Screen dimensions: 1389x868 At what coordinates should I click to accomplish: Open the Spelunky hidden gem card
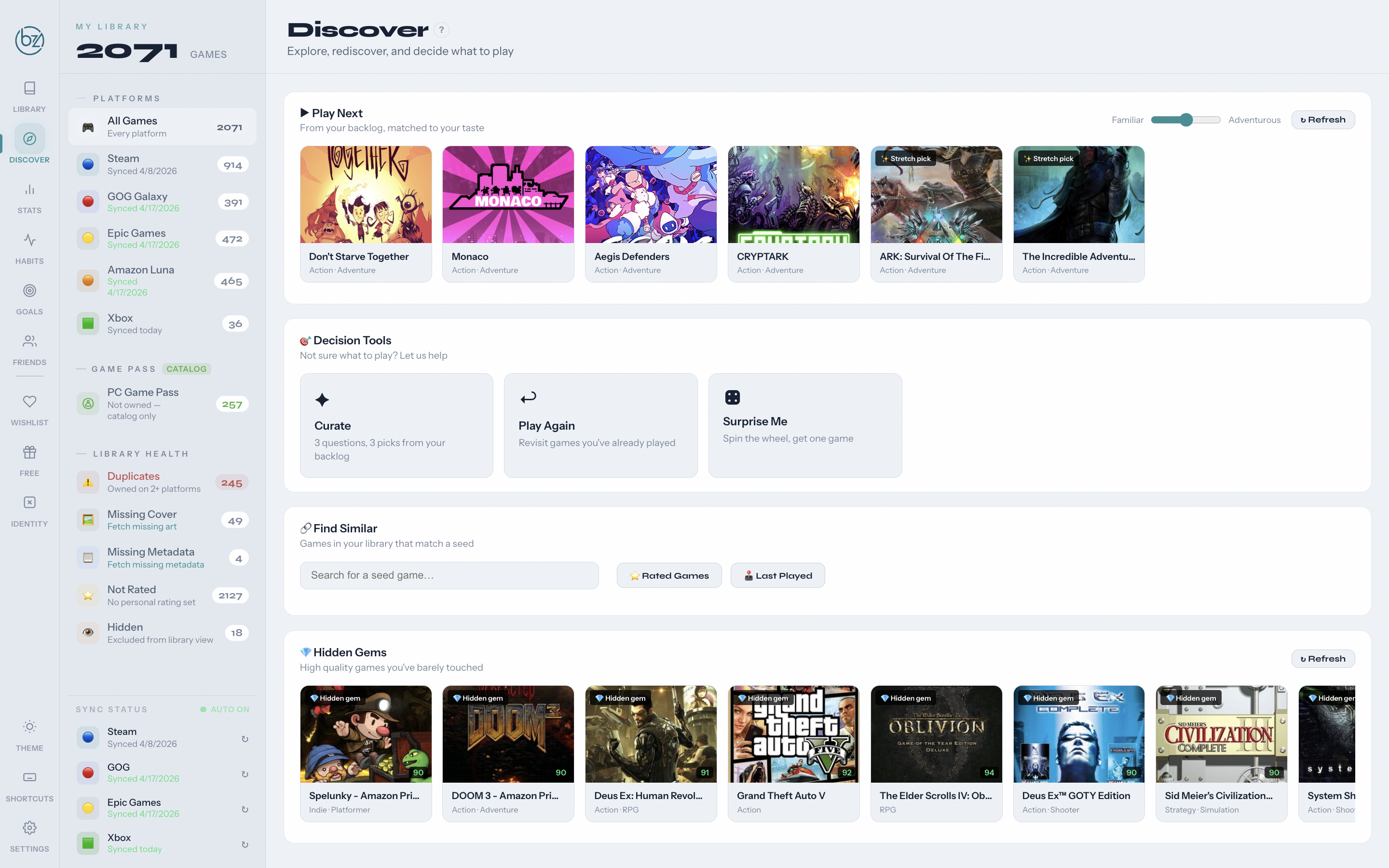[366, 754]
